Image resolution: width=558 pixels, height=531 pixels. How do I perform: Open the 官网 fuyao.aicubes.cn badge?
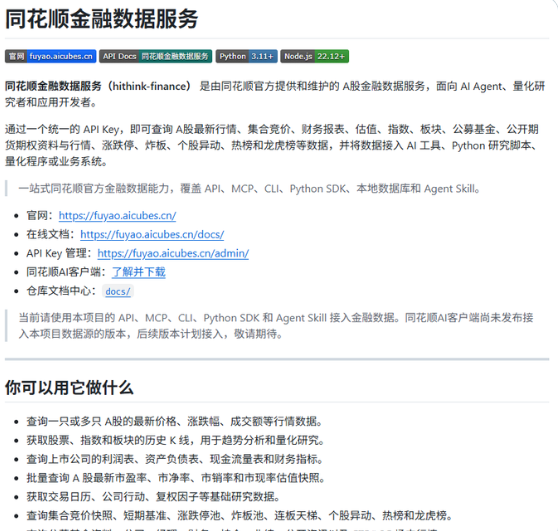(51, 56)
